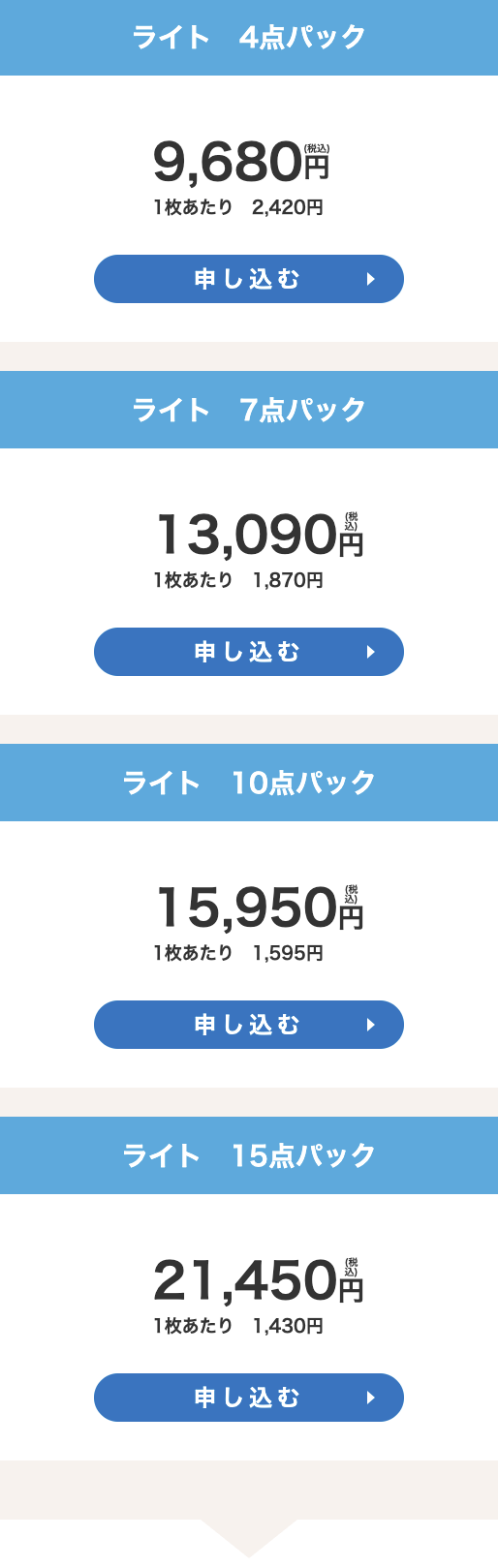Click the arrow icon on the 4点パック apply button
This screenshot has width=498, height=1568.
coord(371,279)
